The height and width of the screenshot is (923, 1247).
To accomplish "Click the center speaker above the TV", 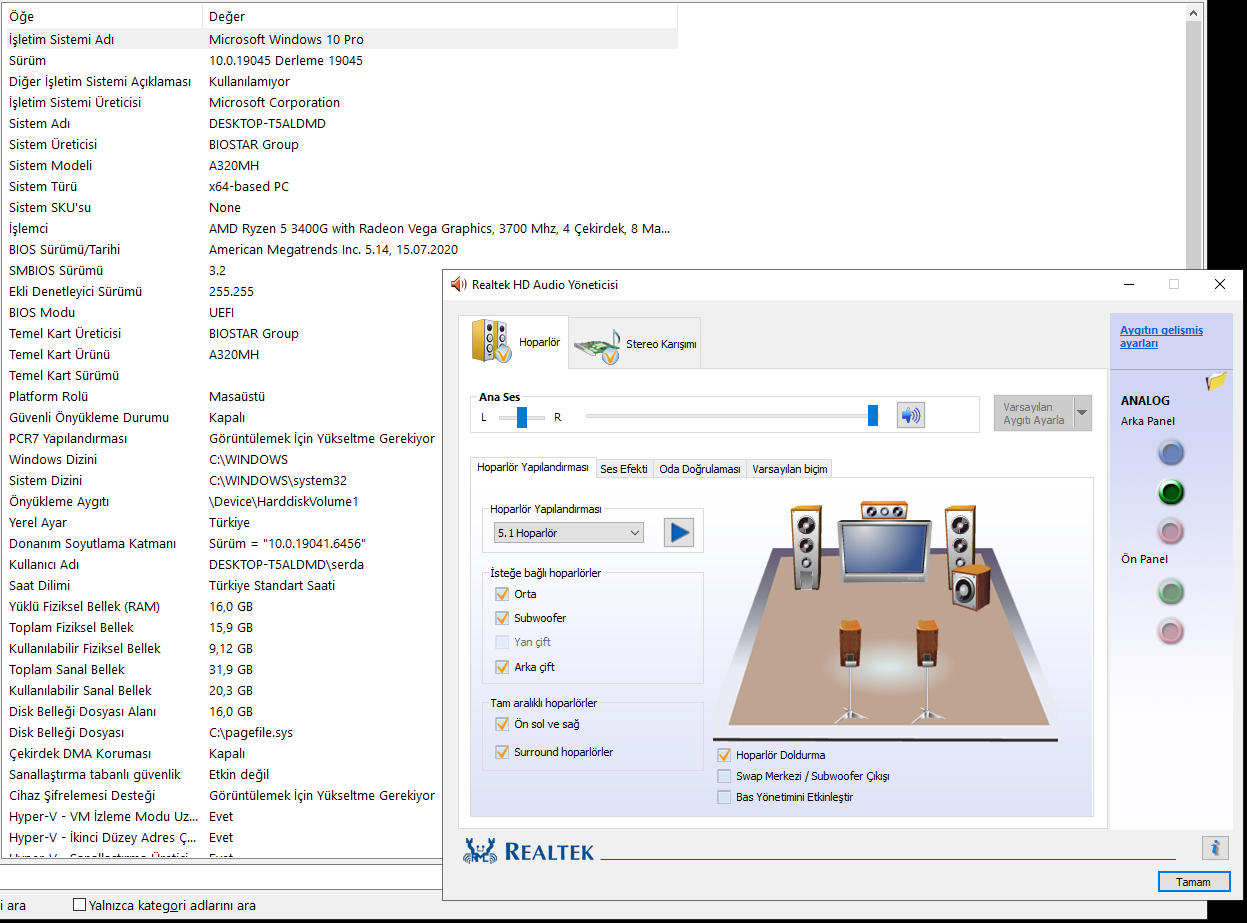I will 883,511.
